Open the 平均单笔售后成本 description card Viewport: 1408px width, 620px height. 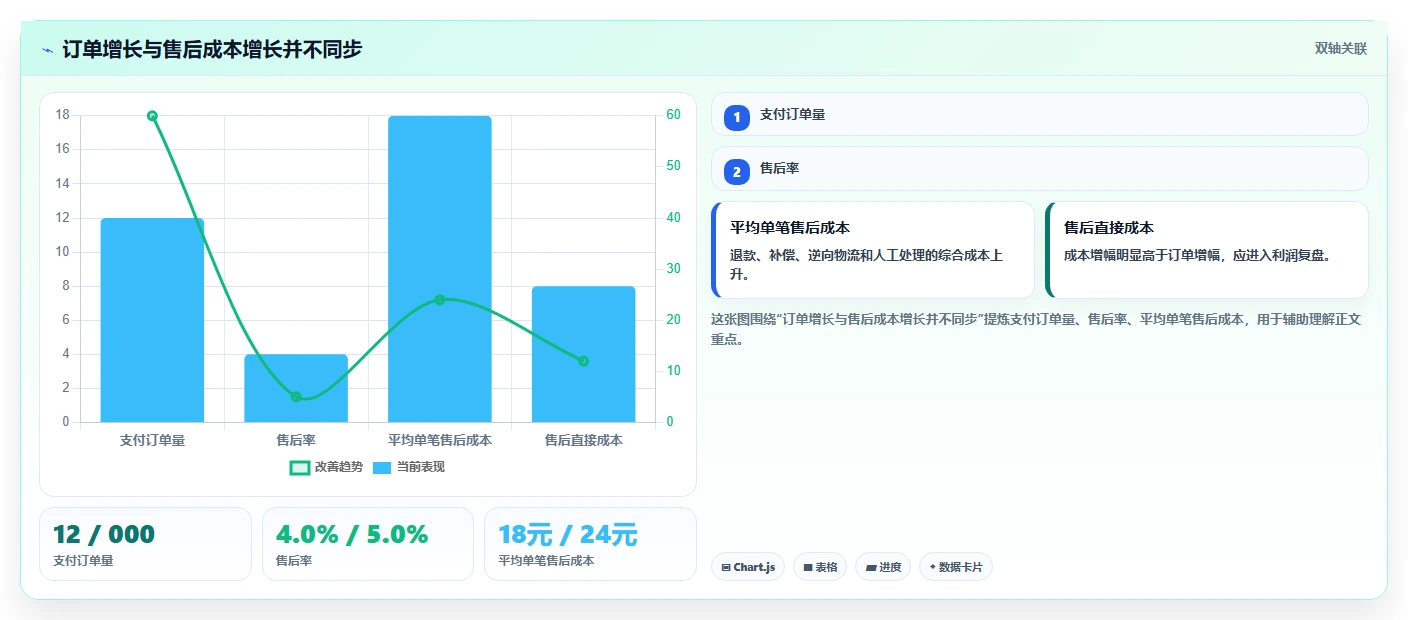click(x=873, y=250)
